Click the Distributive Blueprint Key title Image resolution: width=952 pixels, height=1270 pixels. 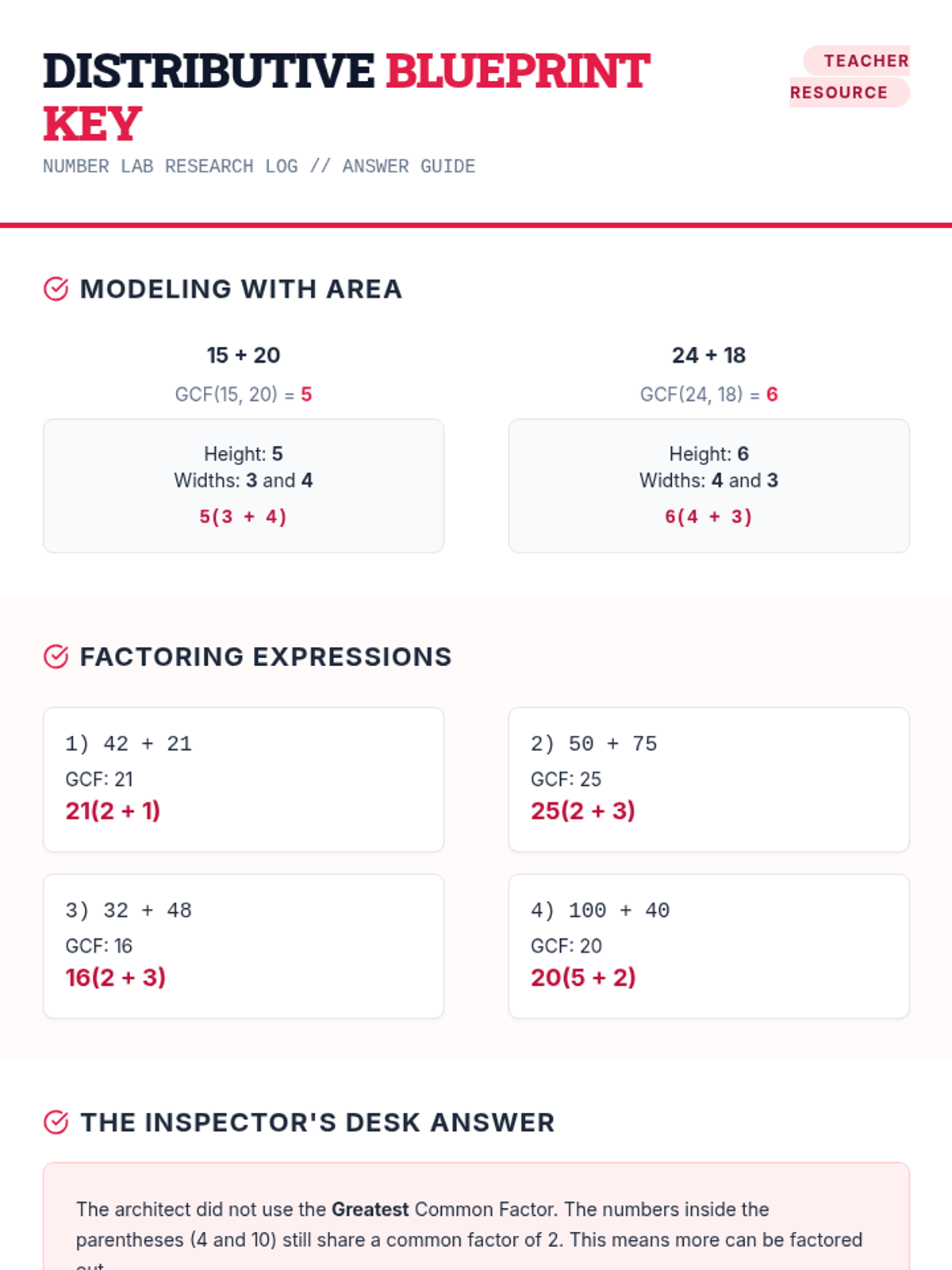(346, 97)
